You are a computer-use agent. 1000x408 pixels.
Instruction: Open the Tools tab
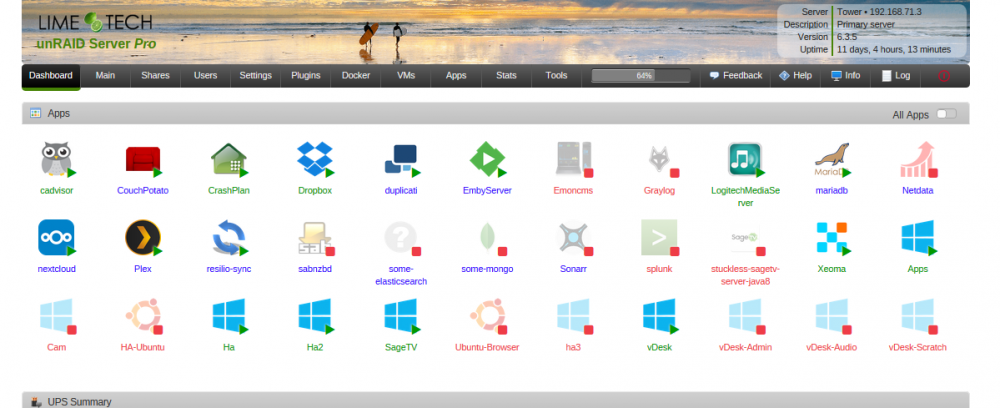point(556,75)
